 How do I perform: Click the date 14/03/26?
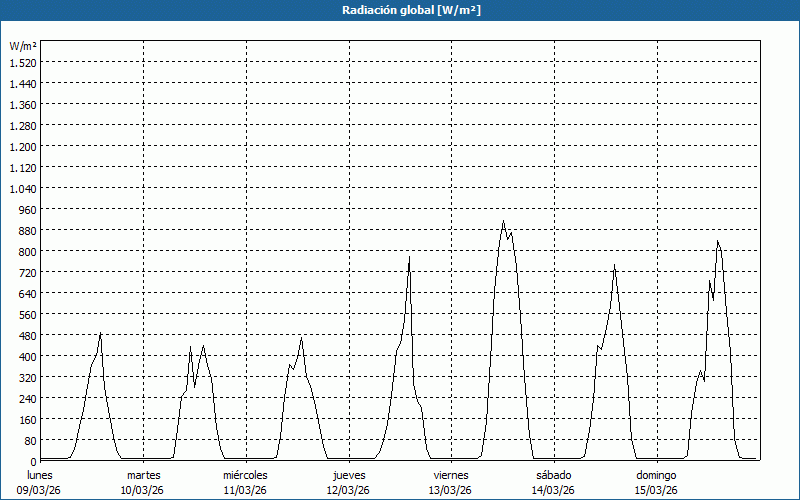click(553, 490)
